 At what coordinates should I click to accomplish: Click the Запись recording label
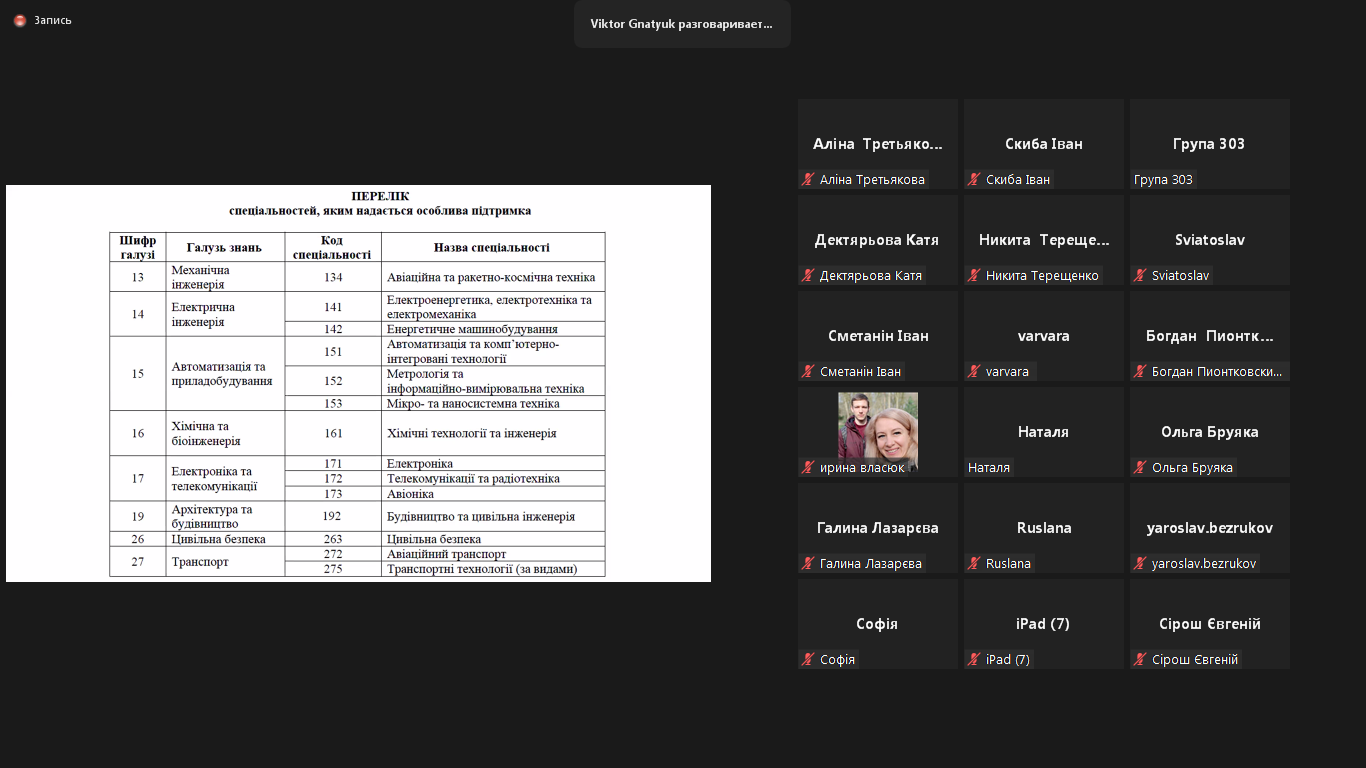[x=53, y=20]
